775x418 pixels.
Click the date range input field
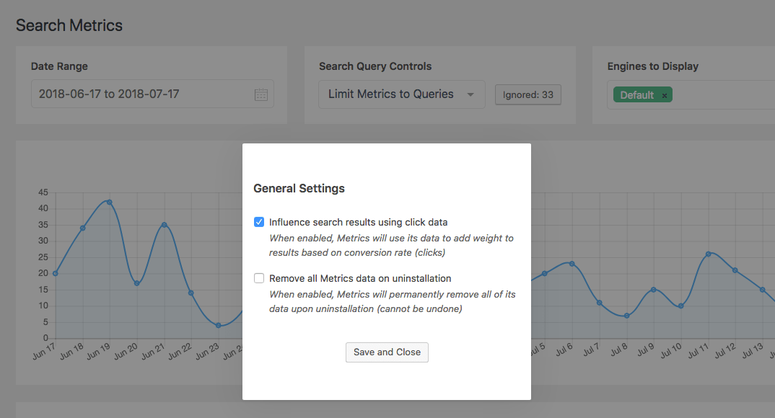152,94
